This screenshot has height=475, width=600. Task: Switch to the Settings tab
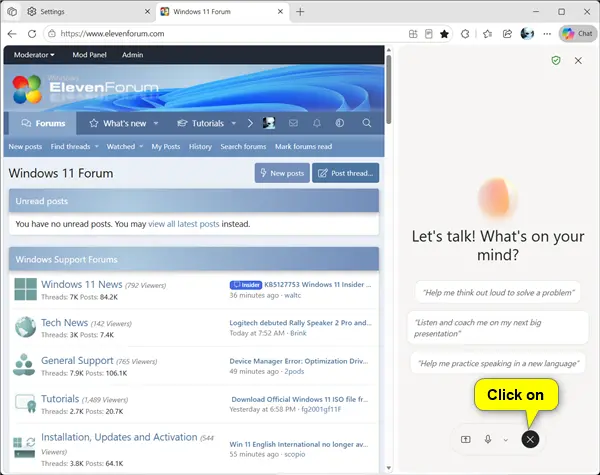(88, 11)
